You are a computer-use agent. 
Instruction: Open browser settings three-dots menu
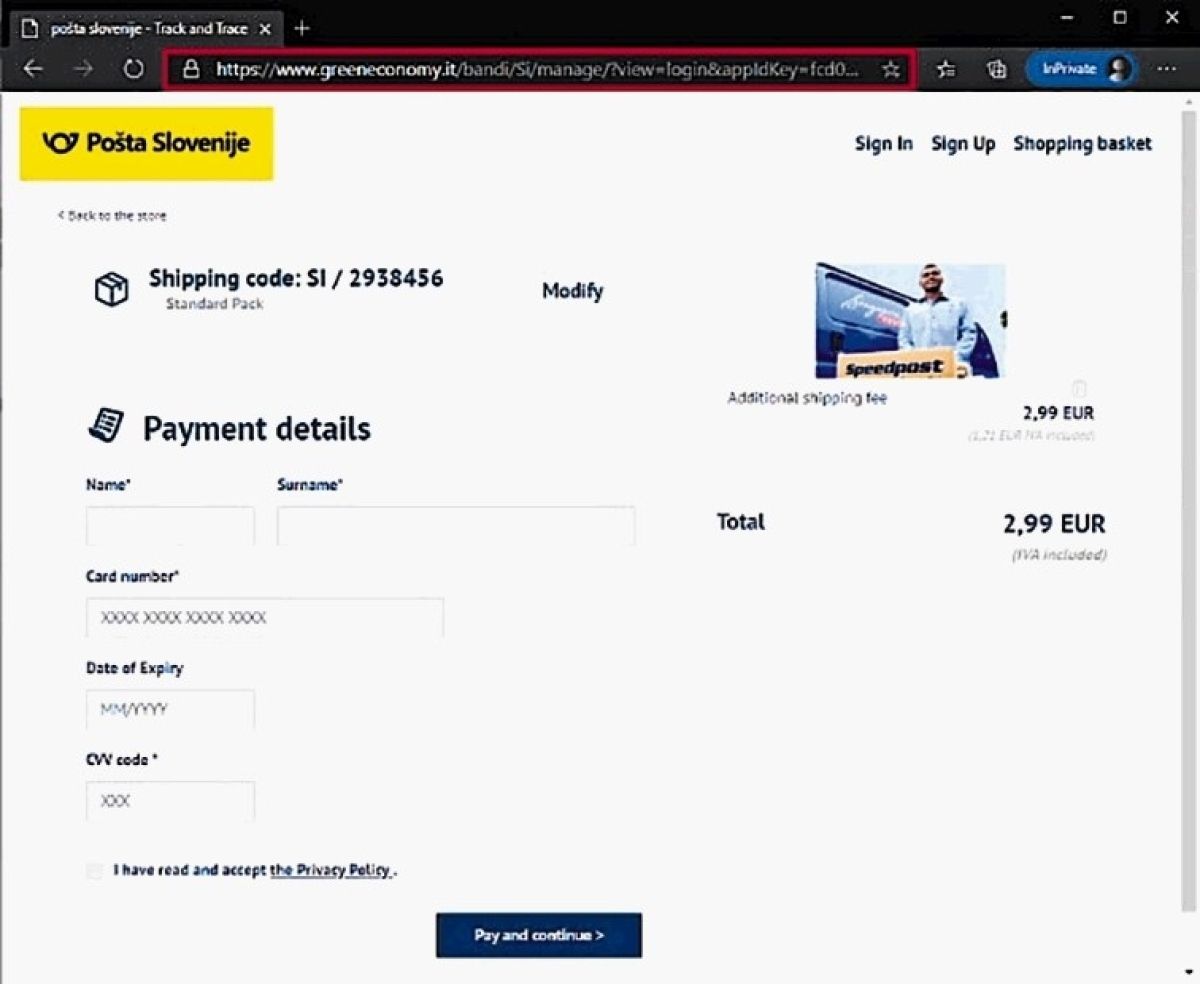click(1167, 69)
